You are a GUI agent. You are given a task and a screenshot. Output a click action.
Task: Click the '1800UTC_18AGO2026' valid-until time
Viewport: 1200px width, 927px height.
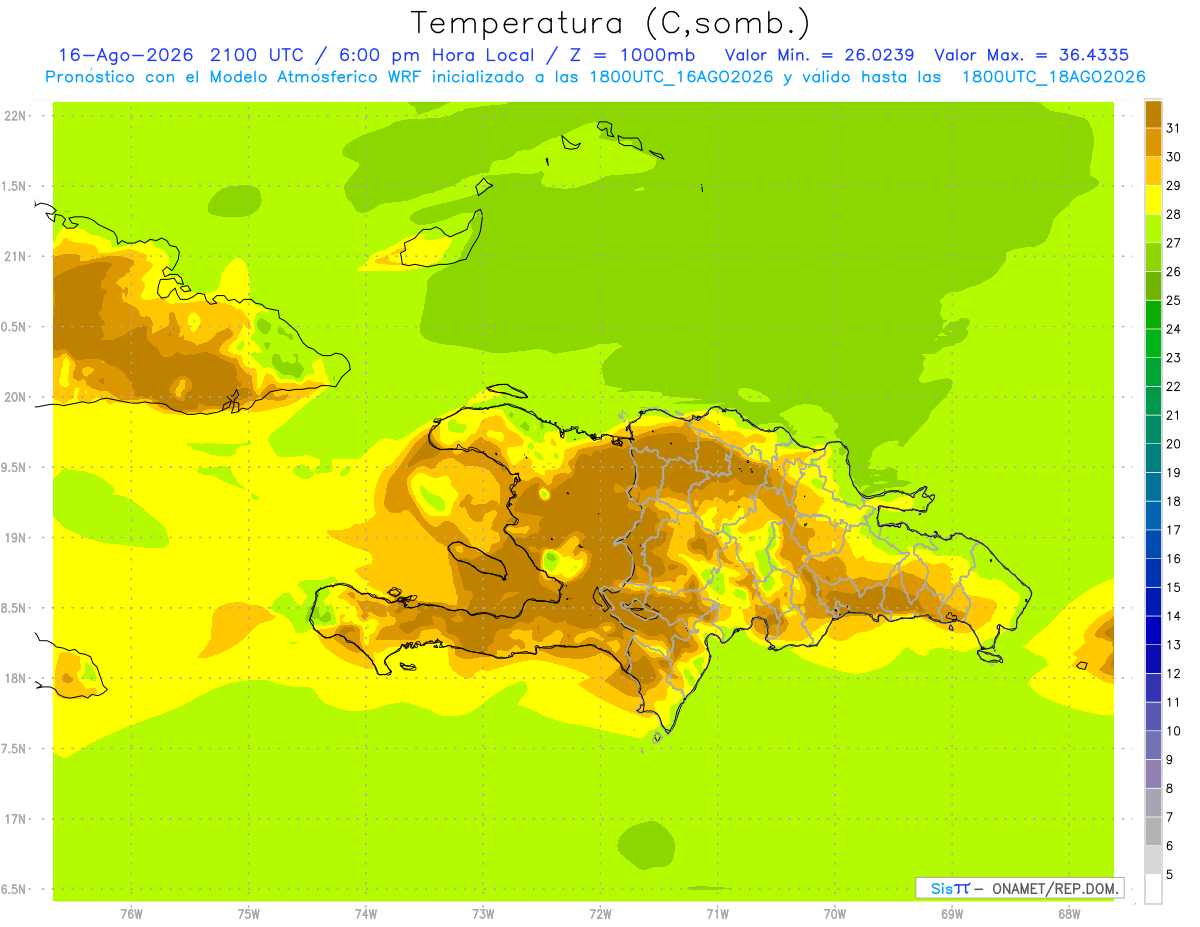pyautogui.click(x=1053, y=77)
